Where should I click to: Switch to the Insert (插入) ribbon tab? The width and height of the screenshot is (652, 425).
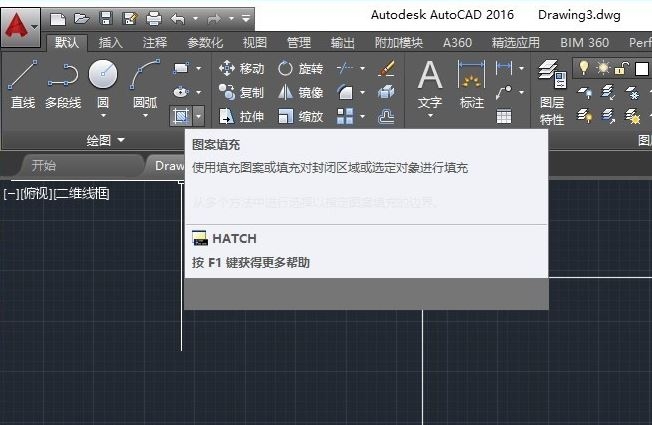coord(110,42)
